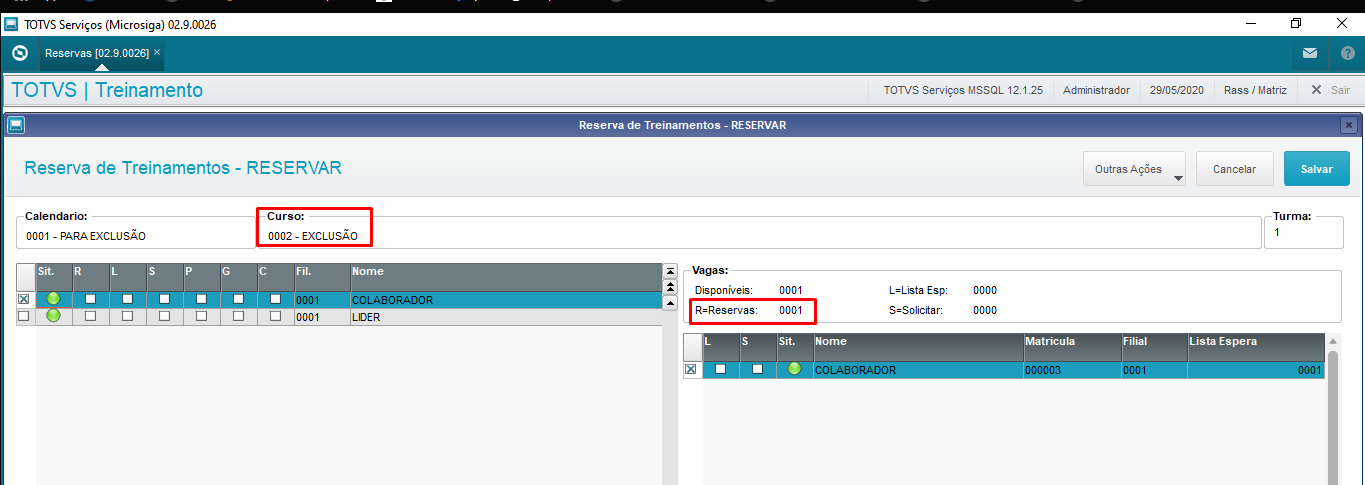Screen dimensions: 1365x485
Task: Click green status icon in left COLABORADOR row
Action: (53, 299)
